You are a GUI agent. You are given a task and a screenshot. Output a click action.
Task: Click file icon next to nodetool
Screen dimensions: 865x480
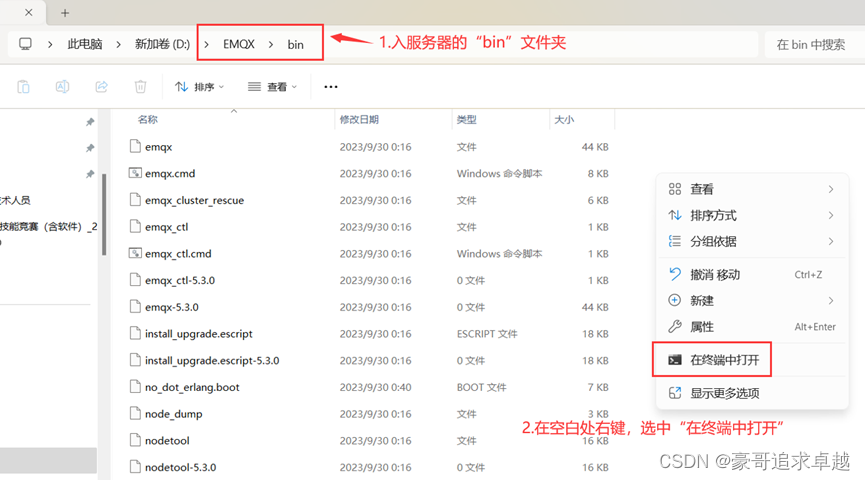tap(135, 440)
